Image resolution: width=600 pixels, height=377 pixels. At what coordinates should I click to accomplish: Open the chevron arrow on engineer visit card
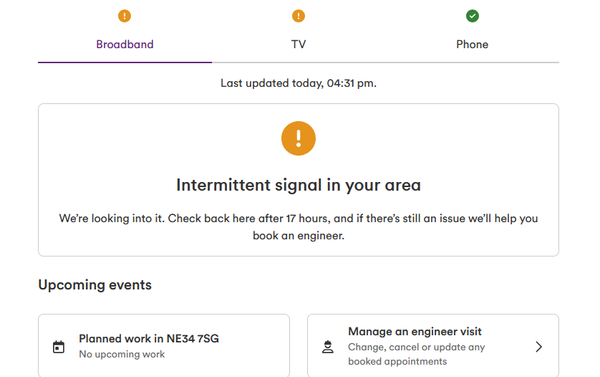pyautogui.click(x=539, y=347)
